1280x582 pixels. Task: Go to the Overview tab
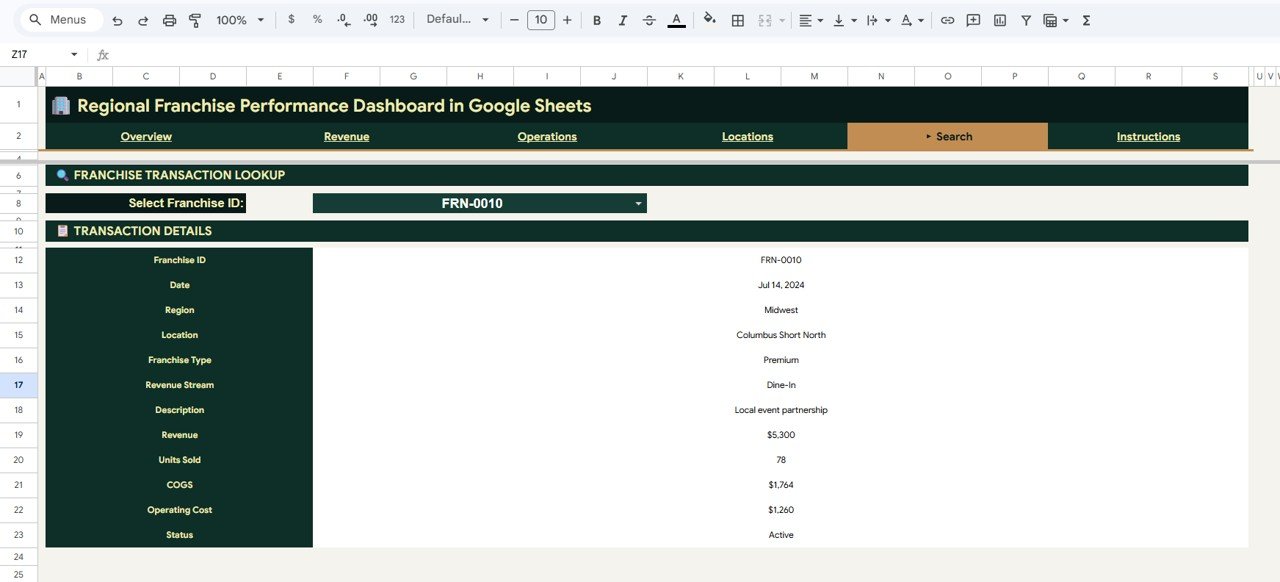pos(146,136)
